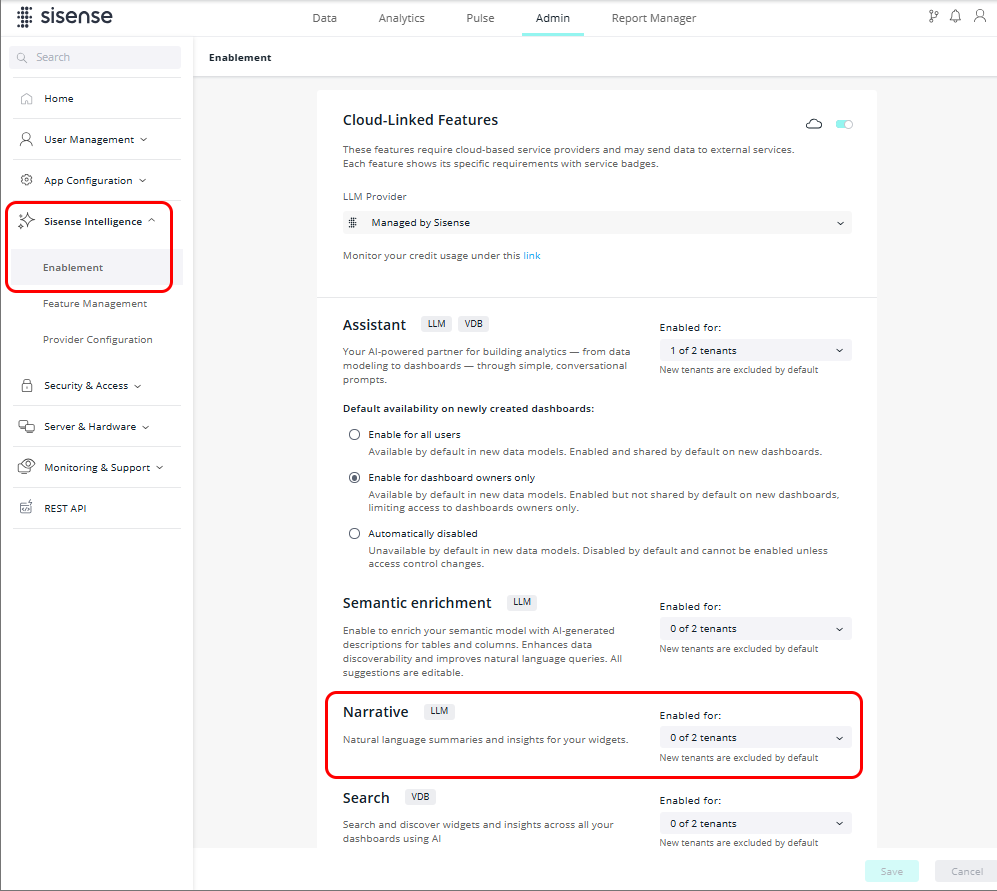Click the Cancel button
The width and height of the screenshot is (997, 891).
tap(966, 871)
